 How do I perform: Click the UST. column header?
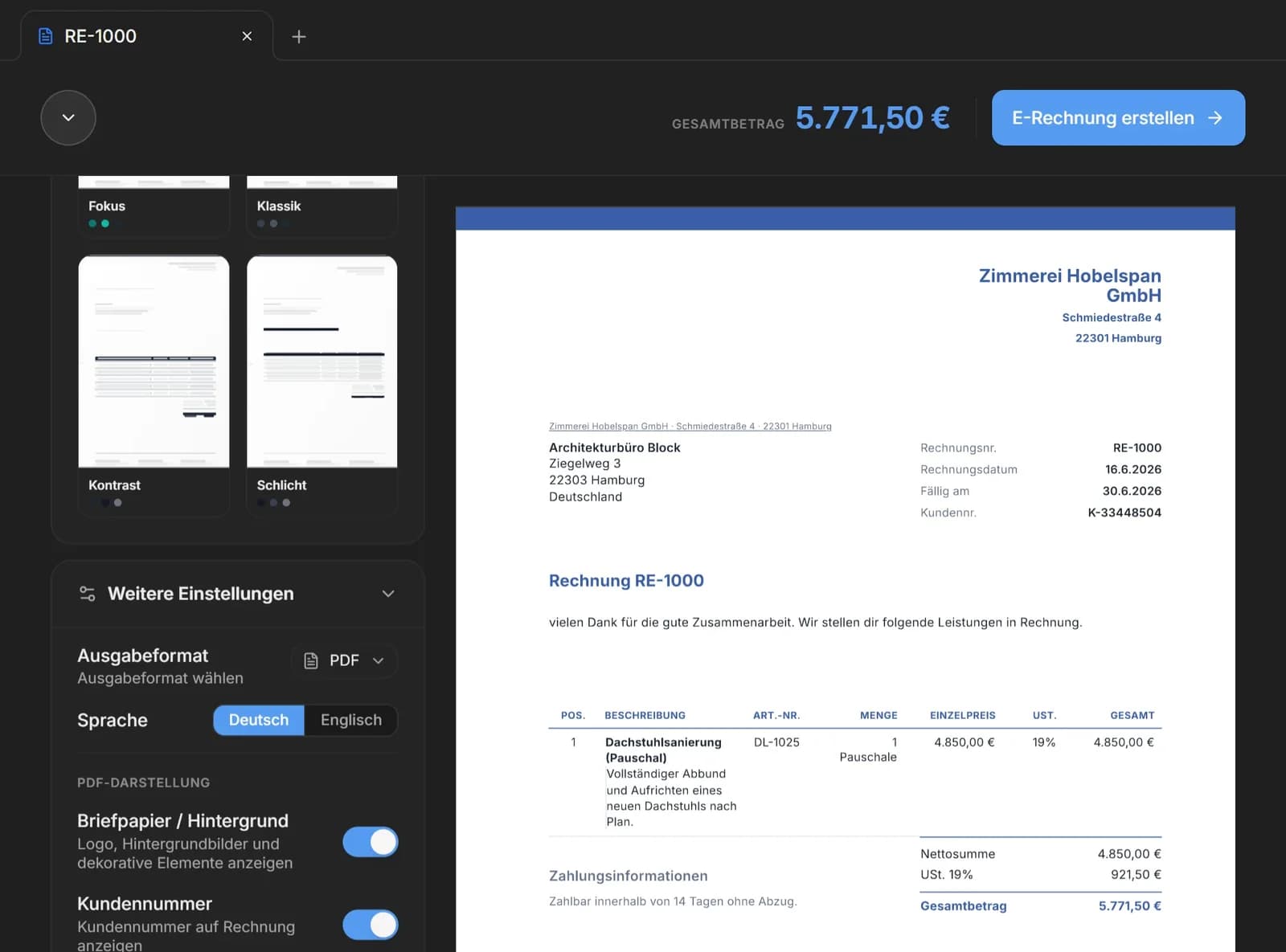click(1044, 715)
